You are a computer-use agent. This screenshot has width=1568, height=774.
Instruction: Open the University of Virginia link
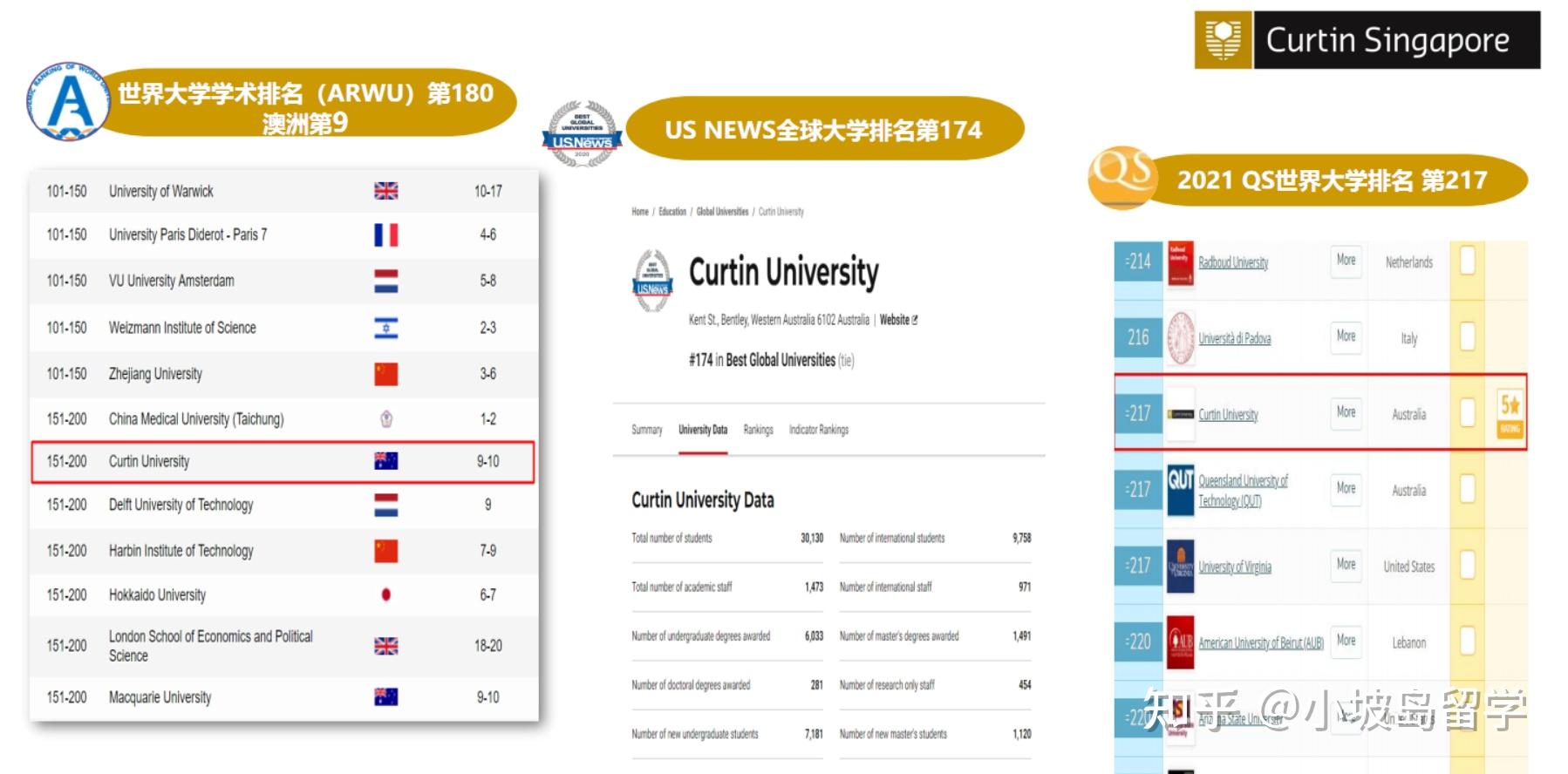click(x=1235, y=567)
